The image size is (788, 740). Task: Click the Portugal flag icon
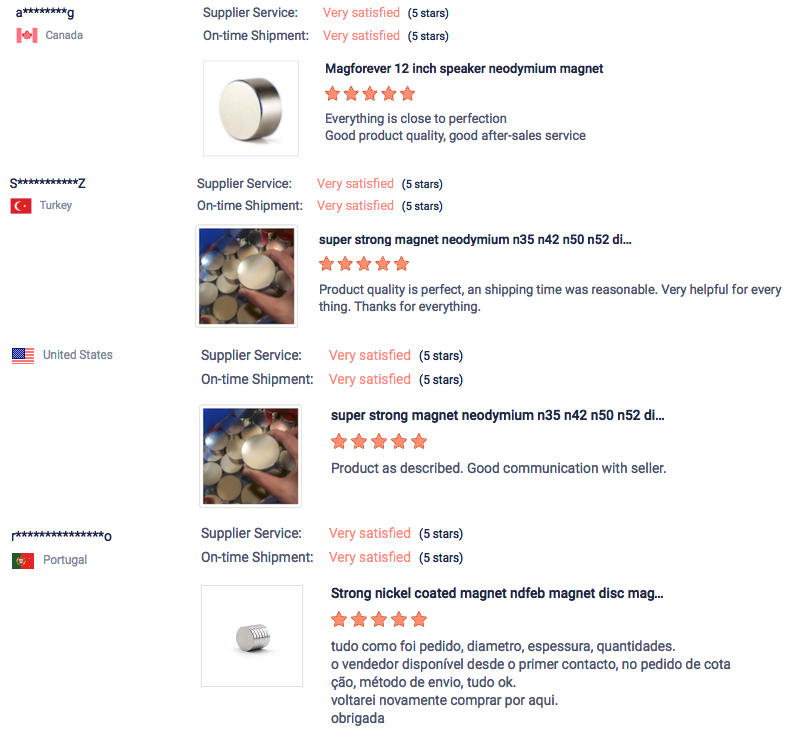(23, 560)
